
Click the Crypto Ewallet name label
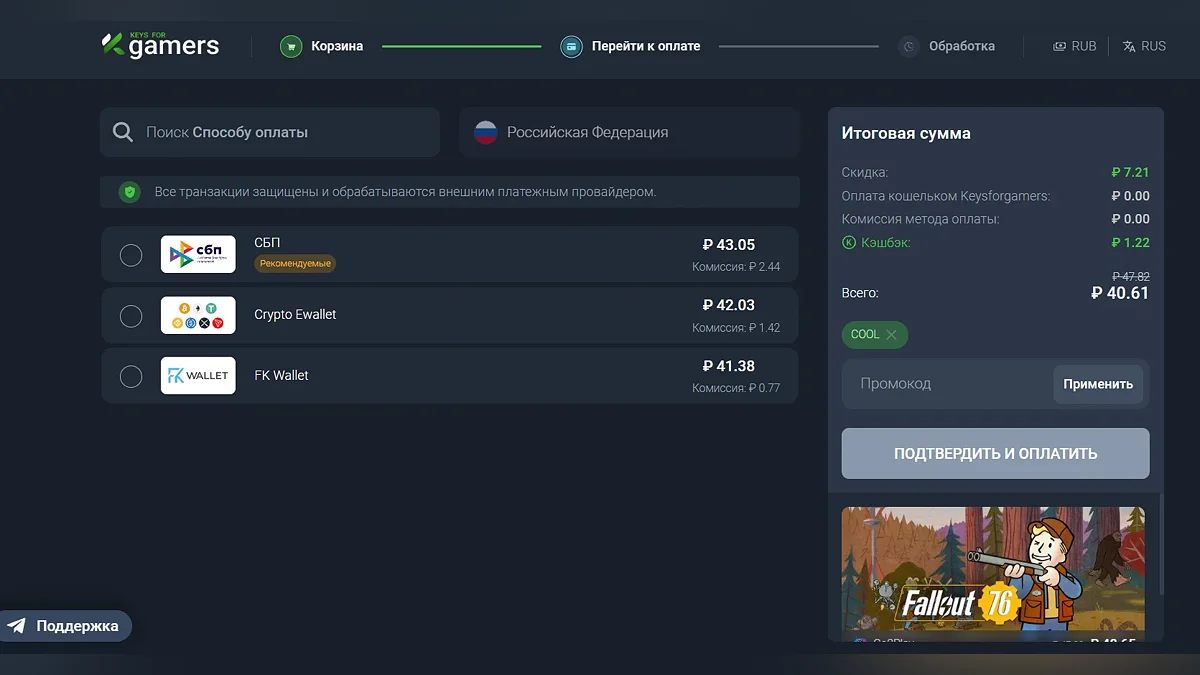click(295, 315)
